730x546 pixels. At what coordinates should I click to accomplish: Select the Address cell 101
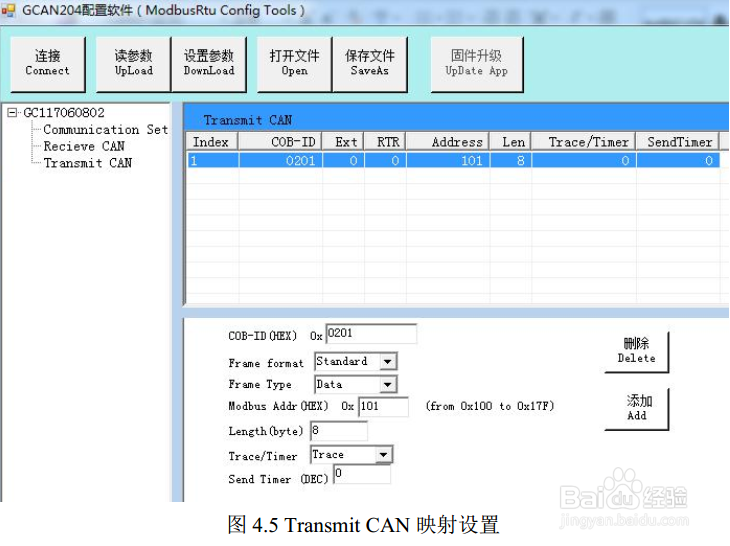coord(448,161)
